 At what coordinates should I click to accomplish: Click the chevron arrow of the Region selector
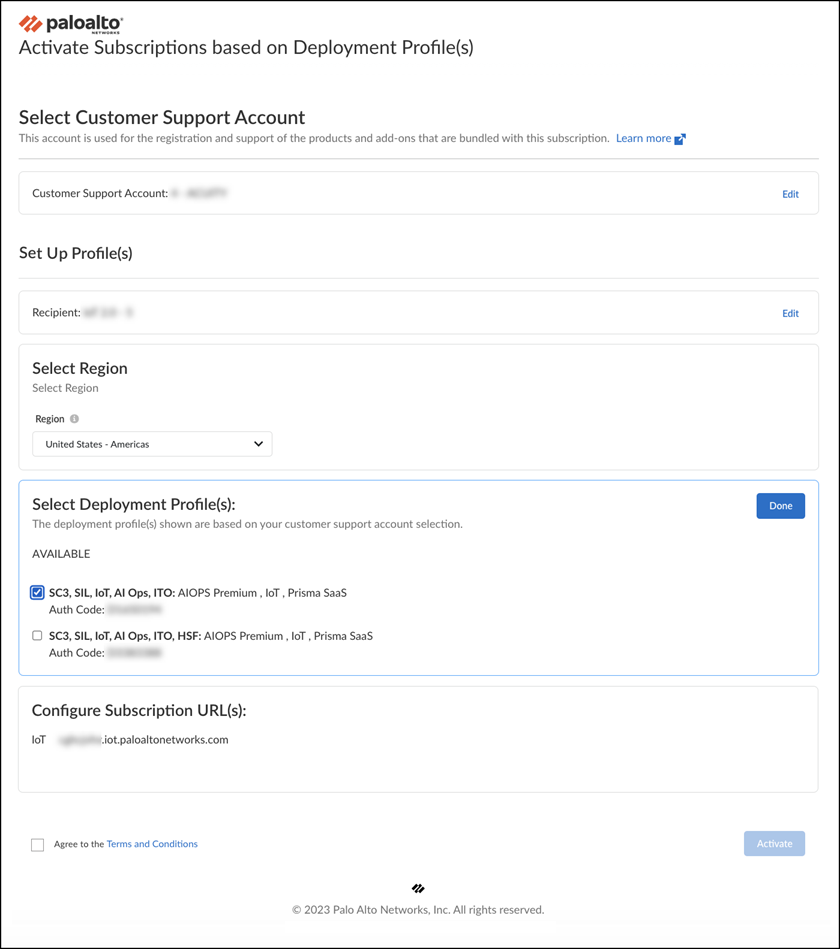[x=258, y=444]
